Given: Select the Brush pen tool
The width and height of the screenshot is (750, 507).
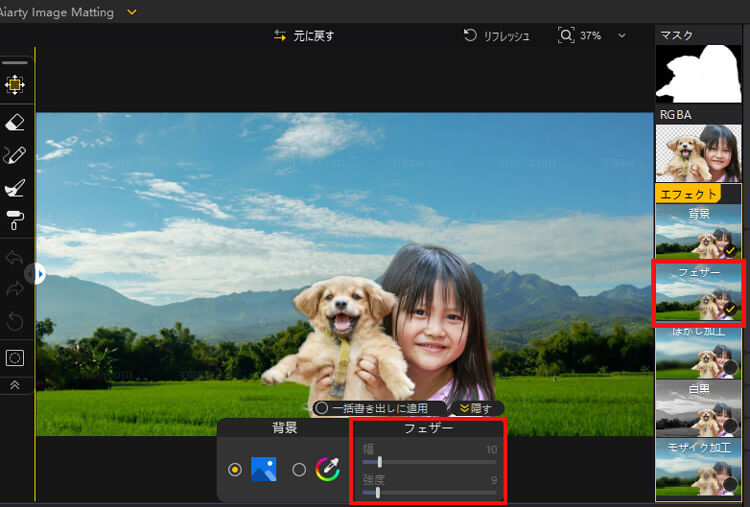Looking at the screenshot, I should (x=15, y=155).
